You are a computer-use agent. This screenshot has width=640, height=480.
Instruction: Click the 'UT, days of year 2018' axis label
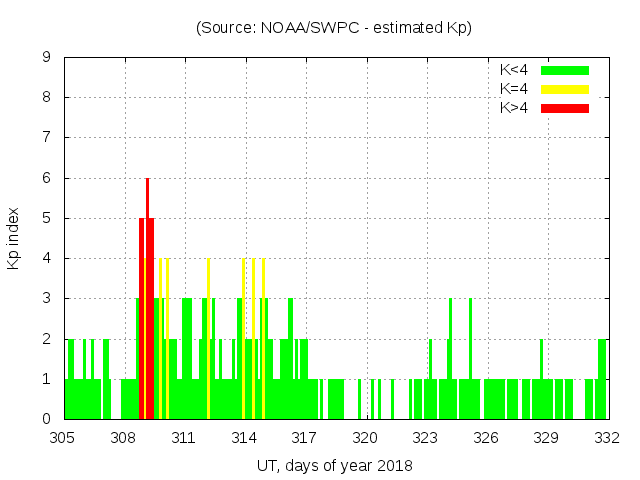pyautogui.click(x=334, y=465)
